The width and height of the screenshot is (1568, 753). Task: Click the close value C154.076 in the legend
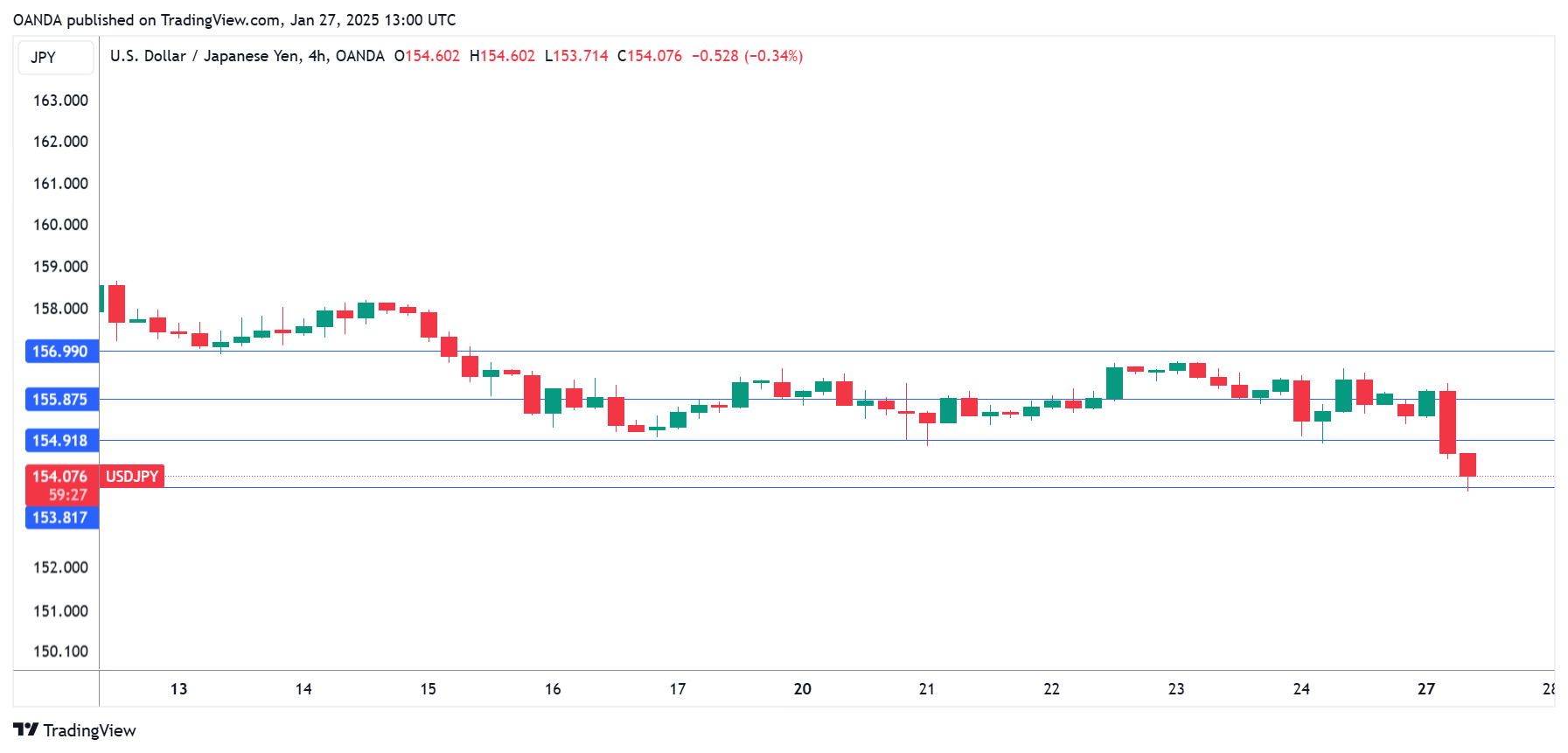pyautogui.click(x=650, y=56)
